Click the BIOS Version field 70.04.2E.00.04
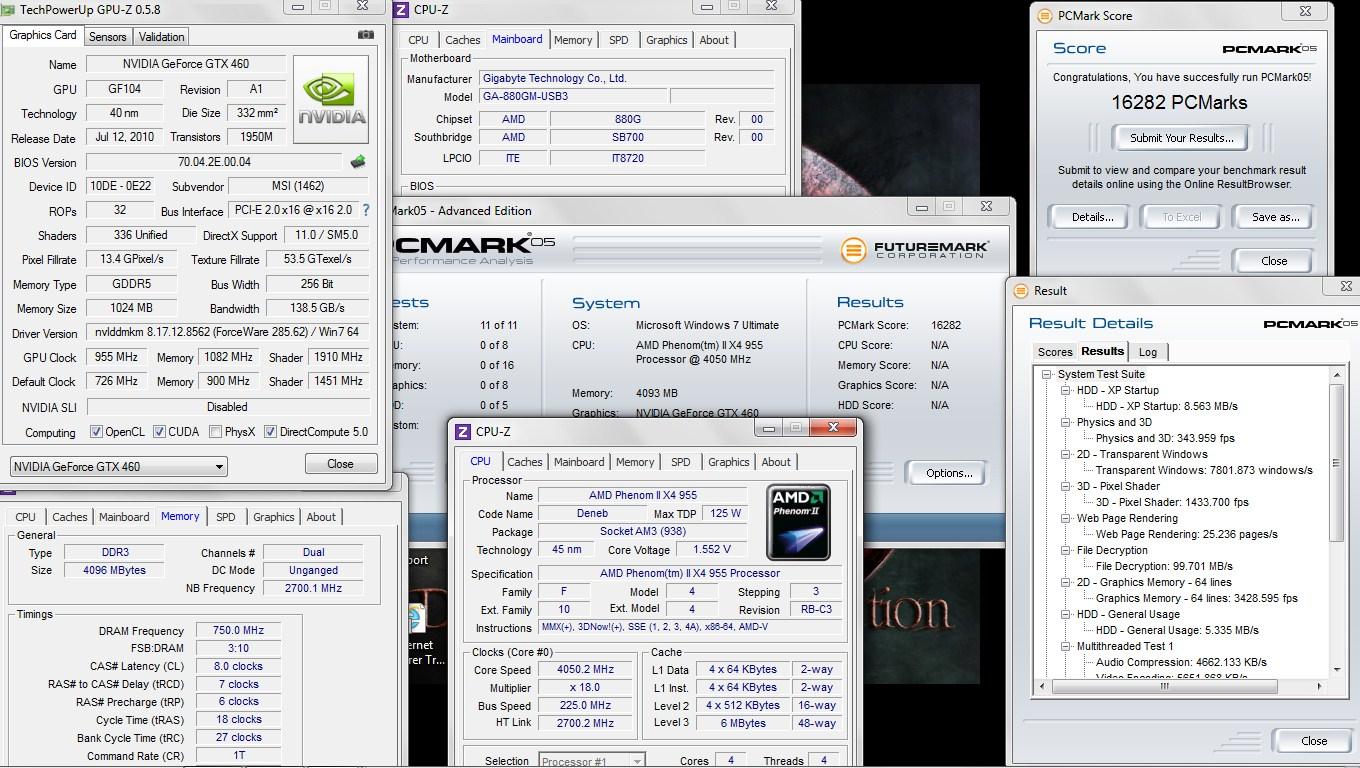The image size is (1360, 768). click(214, 162)
